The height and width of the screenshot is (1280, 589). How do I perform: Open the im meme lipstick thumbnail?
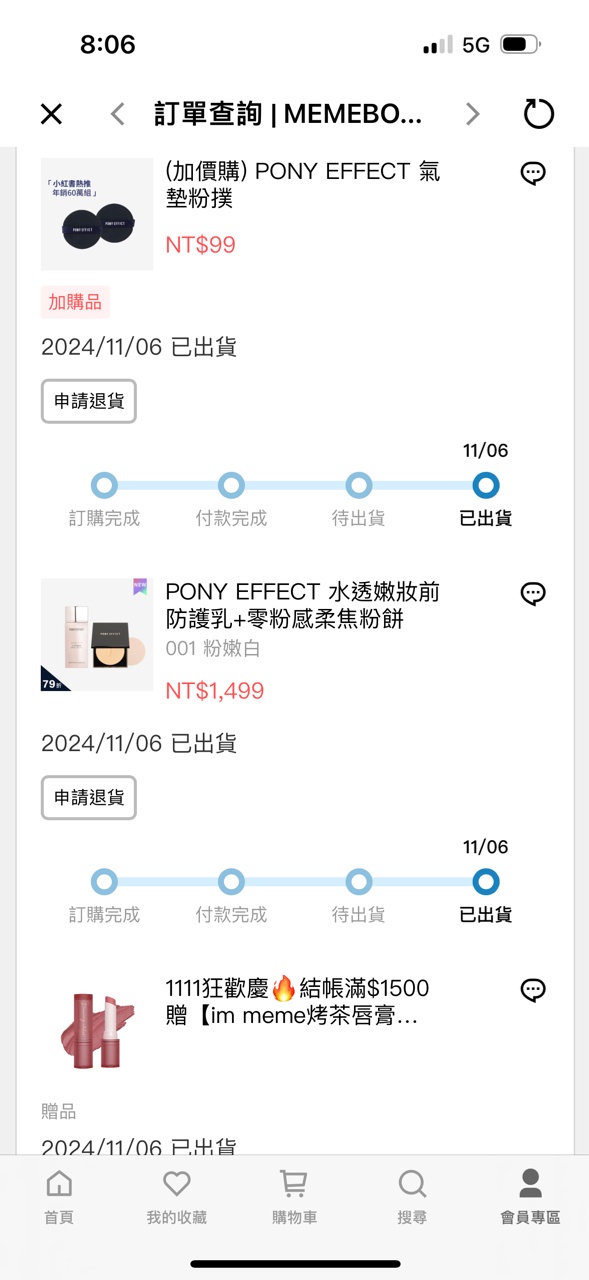97,1028
